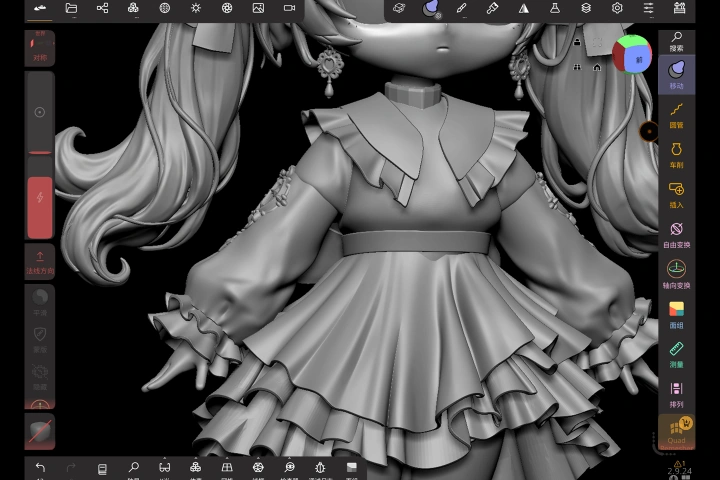Select the 测量 measure tool
The width and height of the screenshot is (720, 480).
[x=676, y=355]
